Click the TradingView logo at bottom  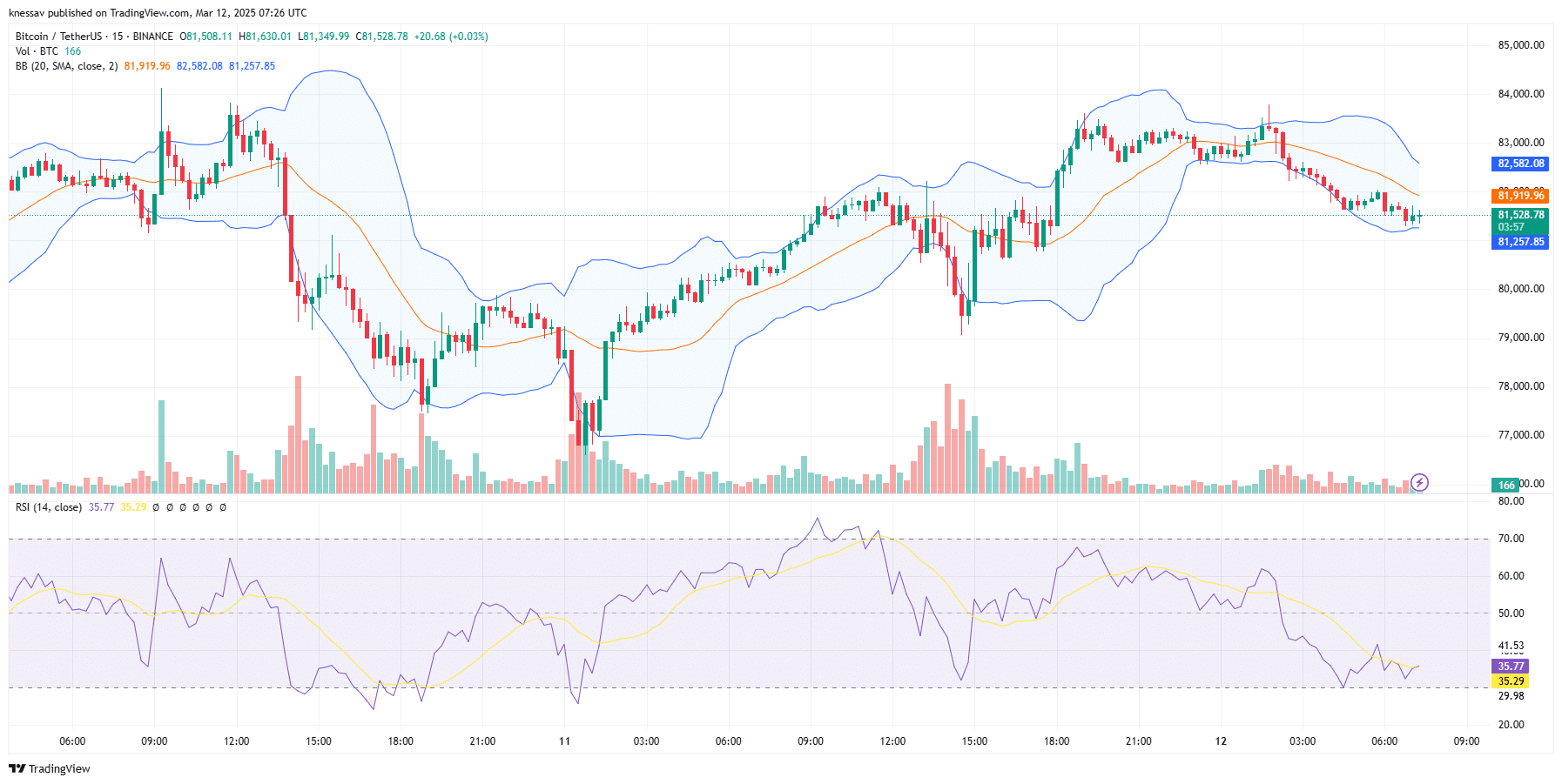tap(50, 768)
